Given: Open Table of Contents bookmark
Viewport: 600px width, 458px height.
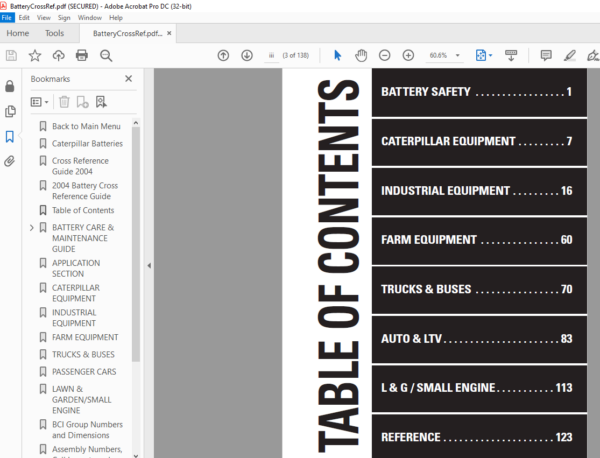Looking at the screenshot, I should [x=83, y=210].
